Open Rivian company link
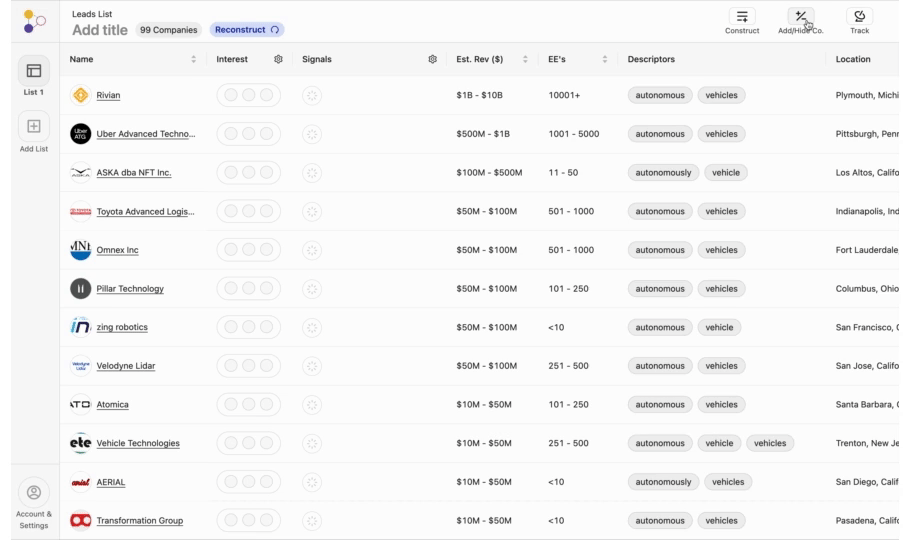The height and width of the screenshot is (540, 910). click(108, 95)
